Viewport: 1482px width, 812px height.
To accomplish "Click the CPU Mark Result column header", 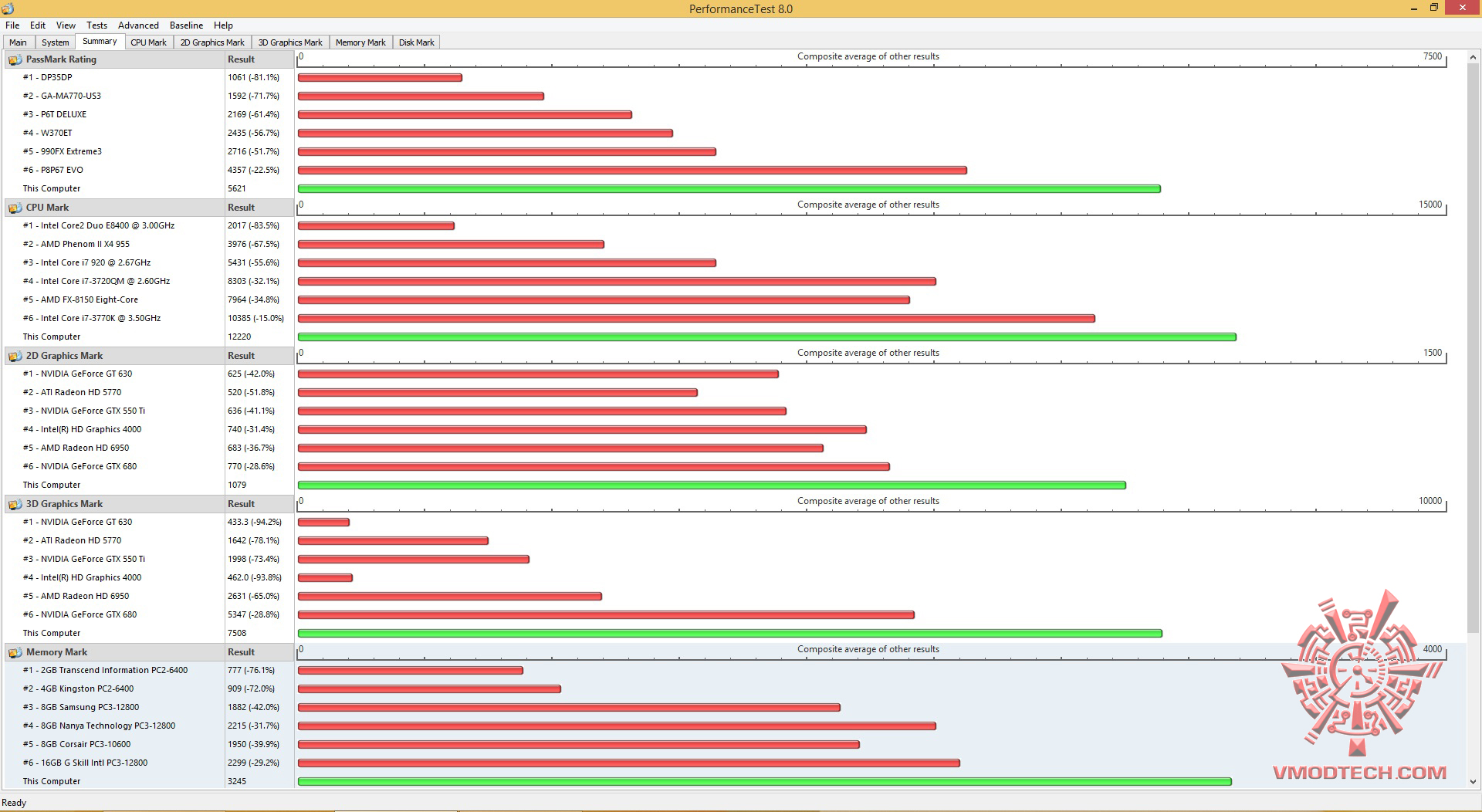I will (259, 208).
